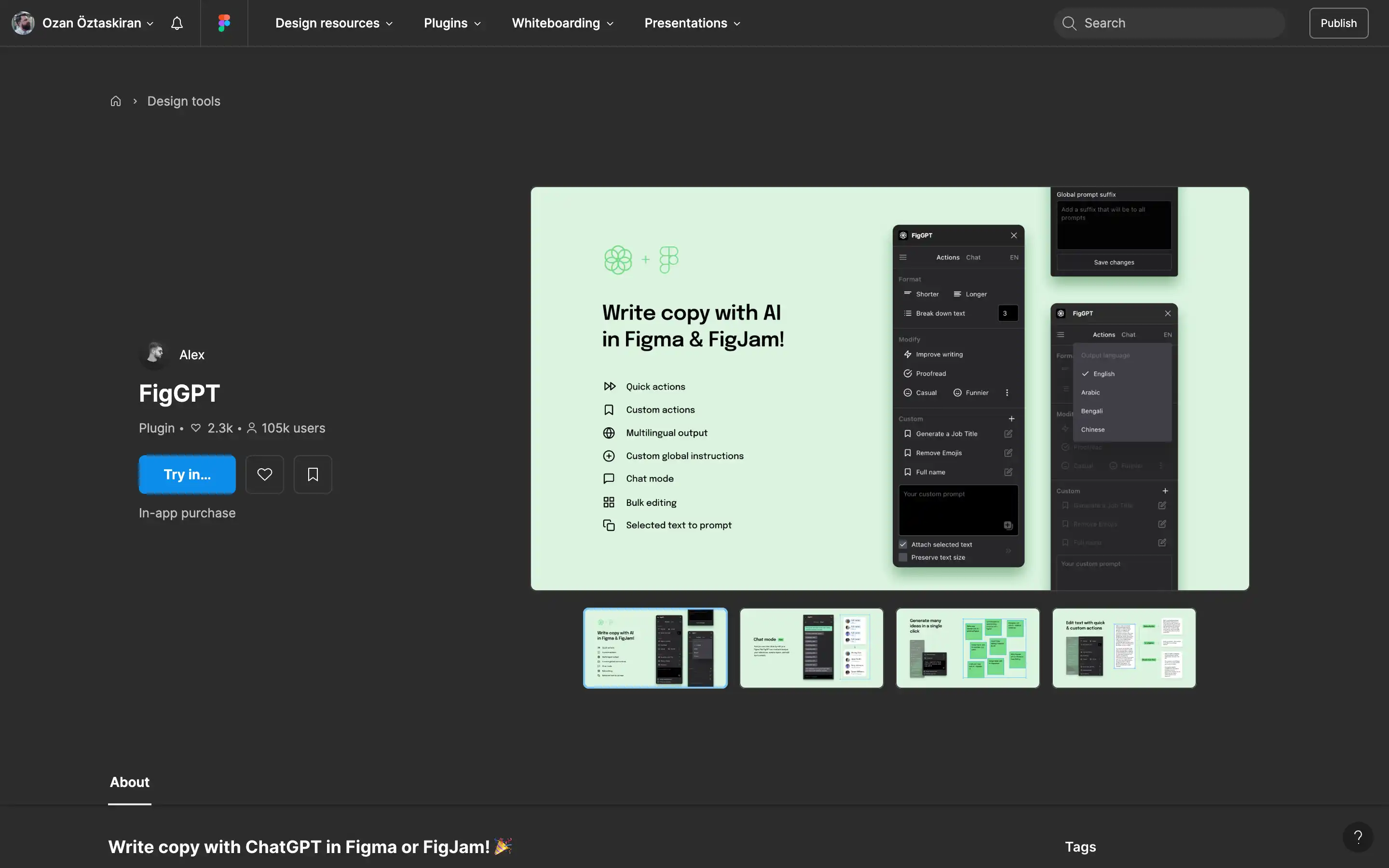Switch to the About tab
The width and height of the screenshot is (1389, 868).
[x=130, y=782]
